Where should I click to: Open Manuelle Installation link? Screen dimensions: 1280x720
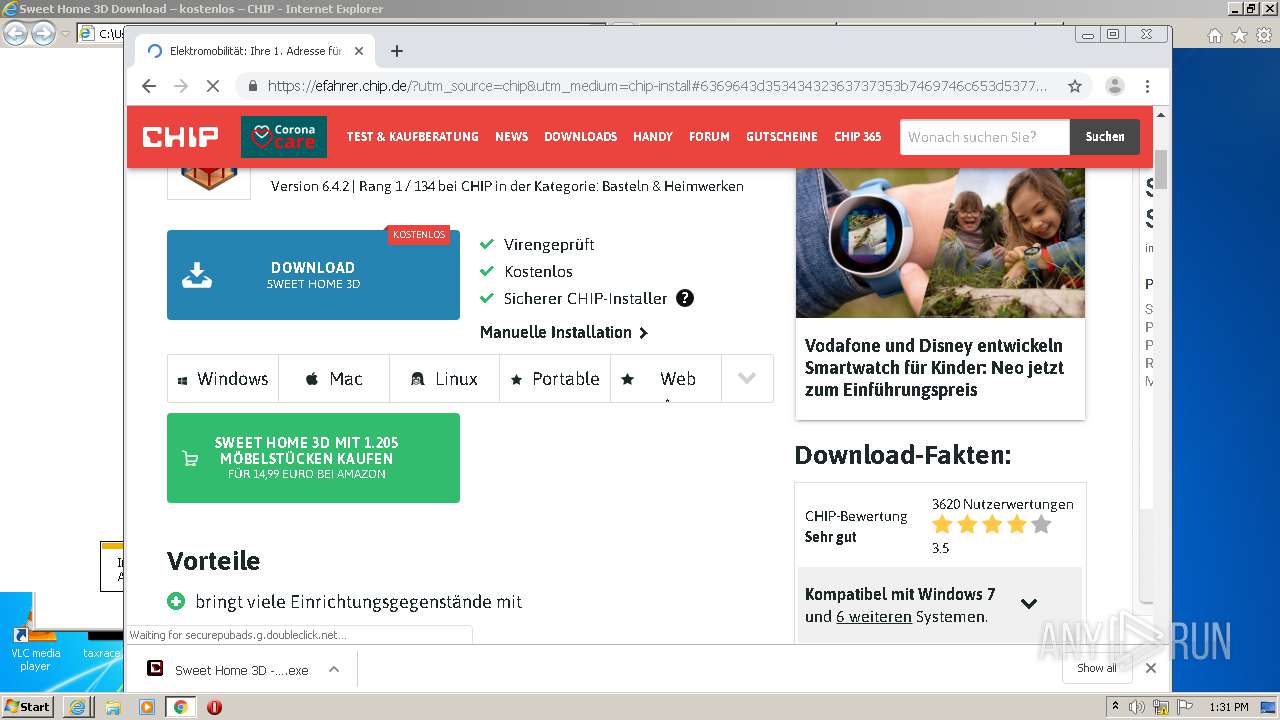pos(564,332)
